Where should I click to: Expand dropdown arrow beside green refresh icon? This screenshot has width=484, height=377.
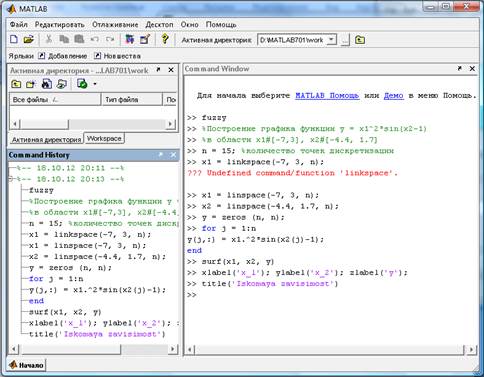tap(95, 84)
